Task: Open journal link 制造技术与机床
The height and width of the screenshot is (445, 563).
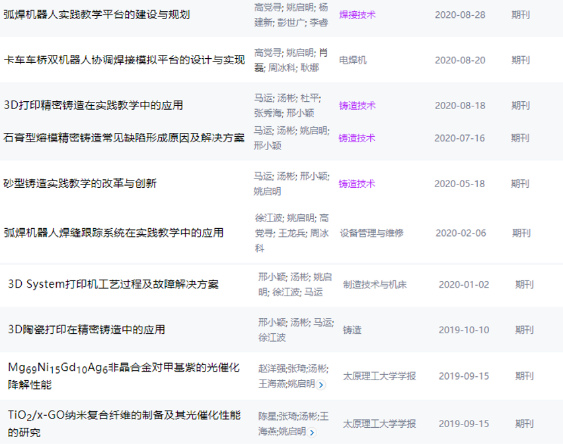Action: coord(374,284)
